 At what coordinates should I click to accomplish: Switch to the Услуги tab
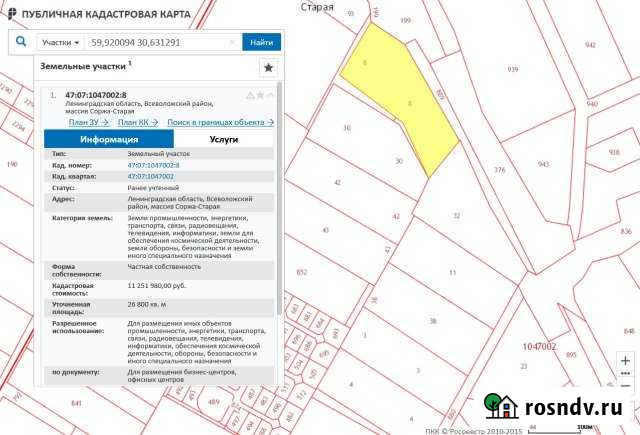tap(223, 140)
